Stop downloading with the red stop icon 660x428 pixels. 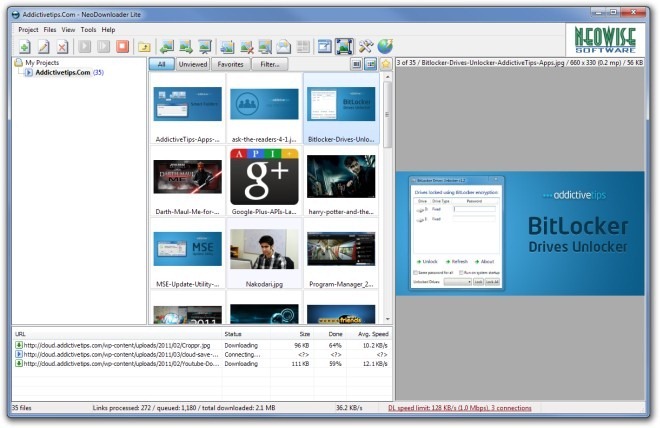pyautogui.click(x=122, y=46)
